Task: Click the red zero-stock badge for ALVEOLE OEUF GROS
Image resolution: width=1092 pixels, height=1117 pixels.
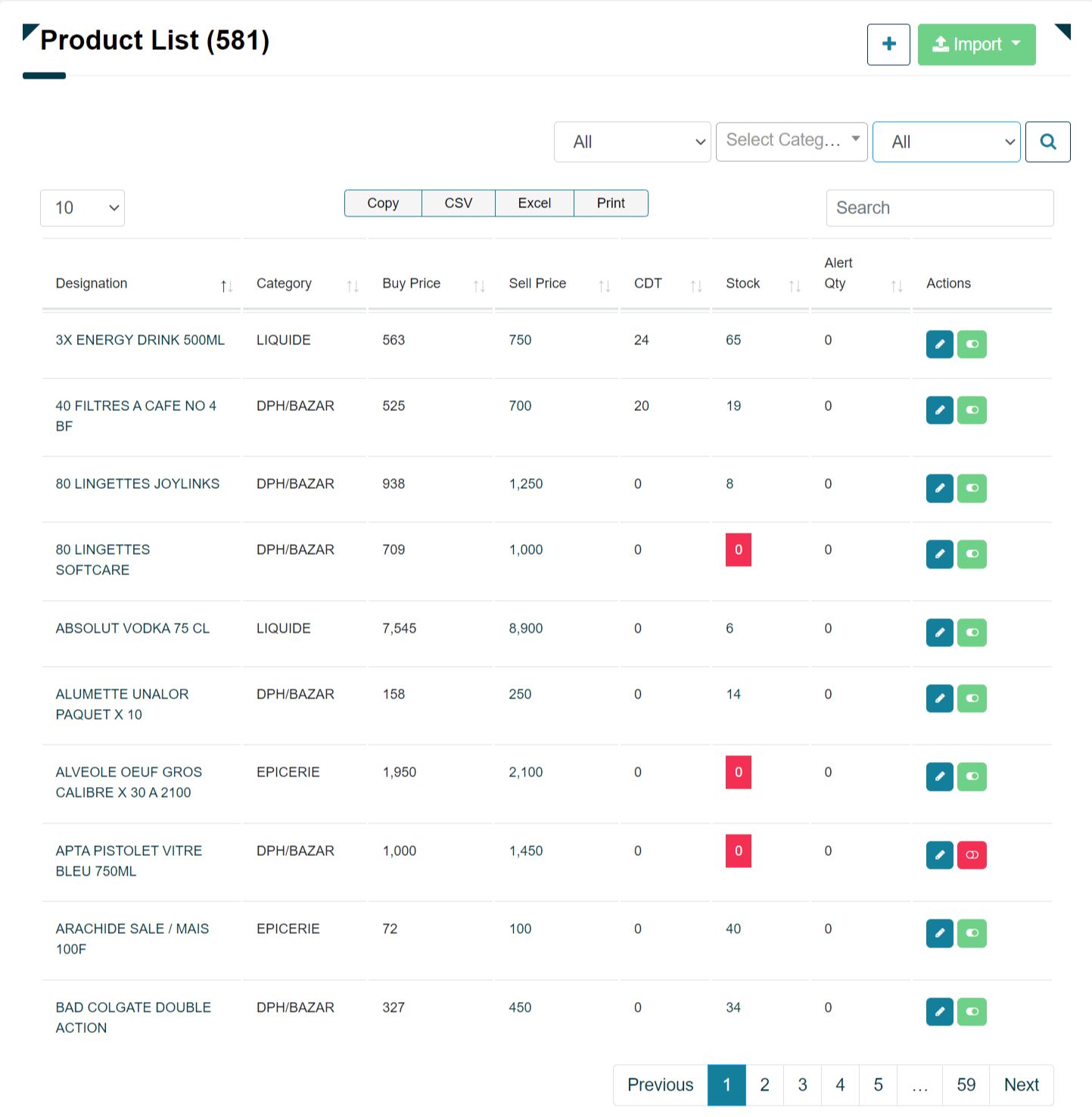Action: coord(738,773)
